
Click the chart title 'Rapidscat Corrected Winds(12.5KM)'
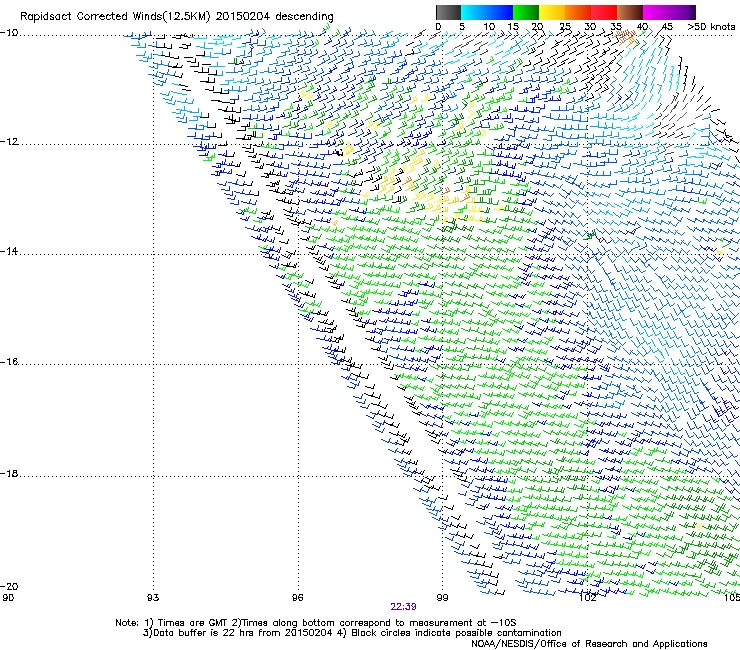(x=115, y=17)
